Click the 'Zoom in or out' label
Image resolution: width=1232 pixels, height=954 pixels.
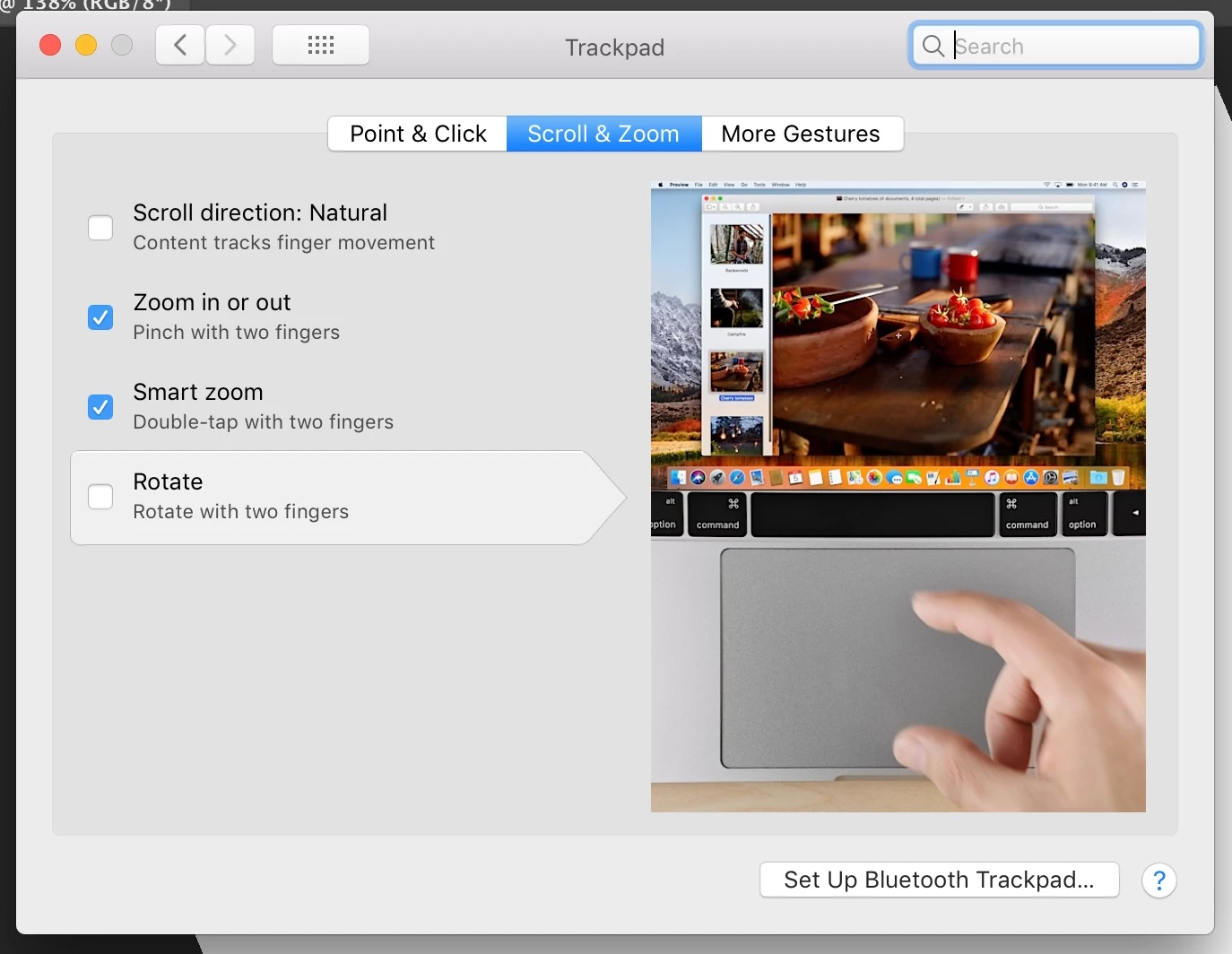212,302
